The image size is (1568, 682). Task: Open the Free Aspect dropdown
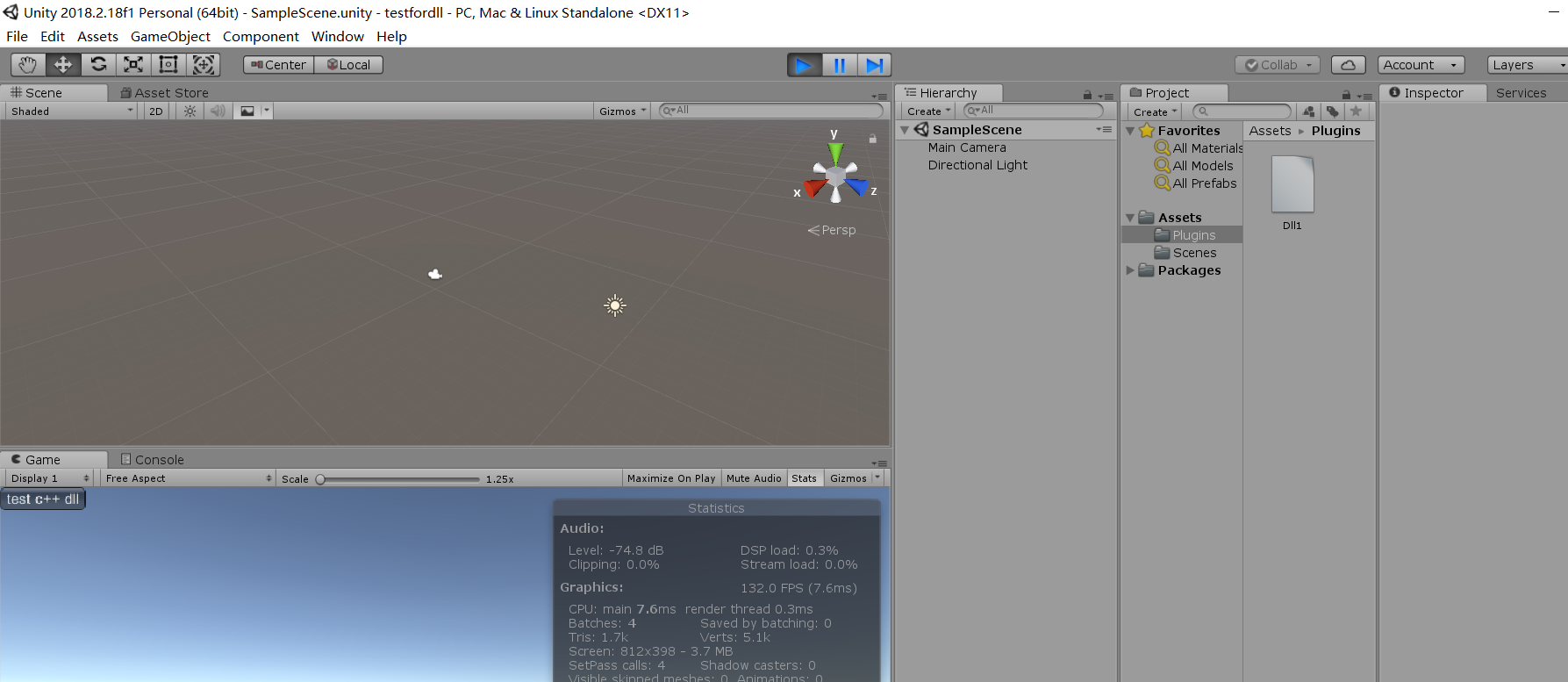[189, 478]
